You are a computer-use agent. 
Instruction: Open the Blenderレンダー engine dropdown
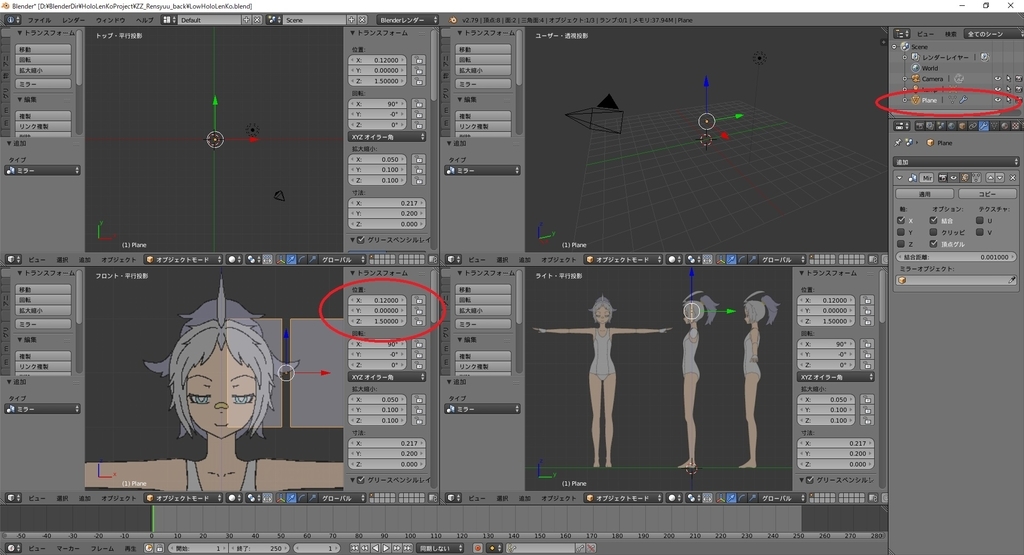click(x=409, y=20)
